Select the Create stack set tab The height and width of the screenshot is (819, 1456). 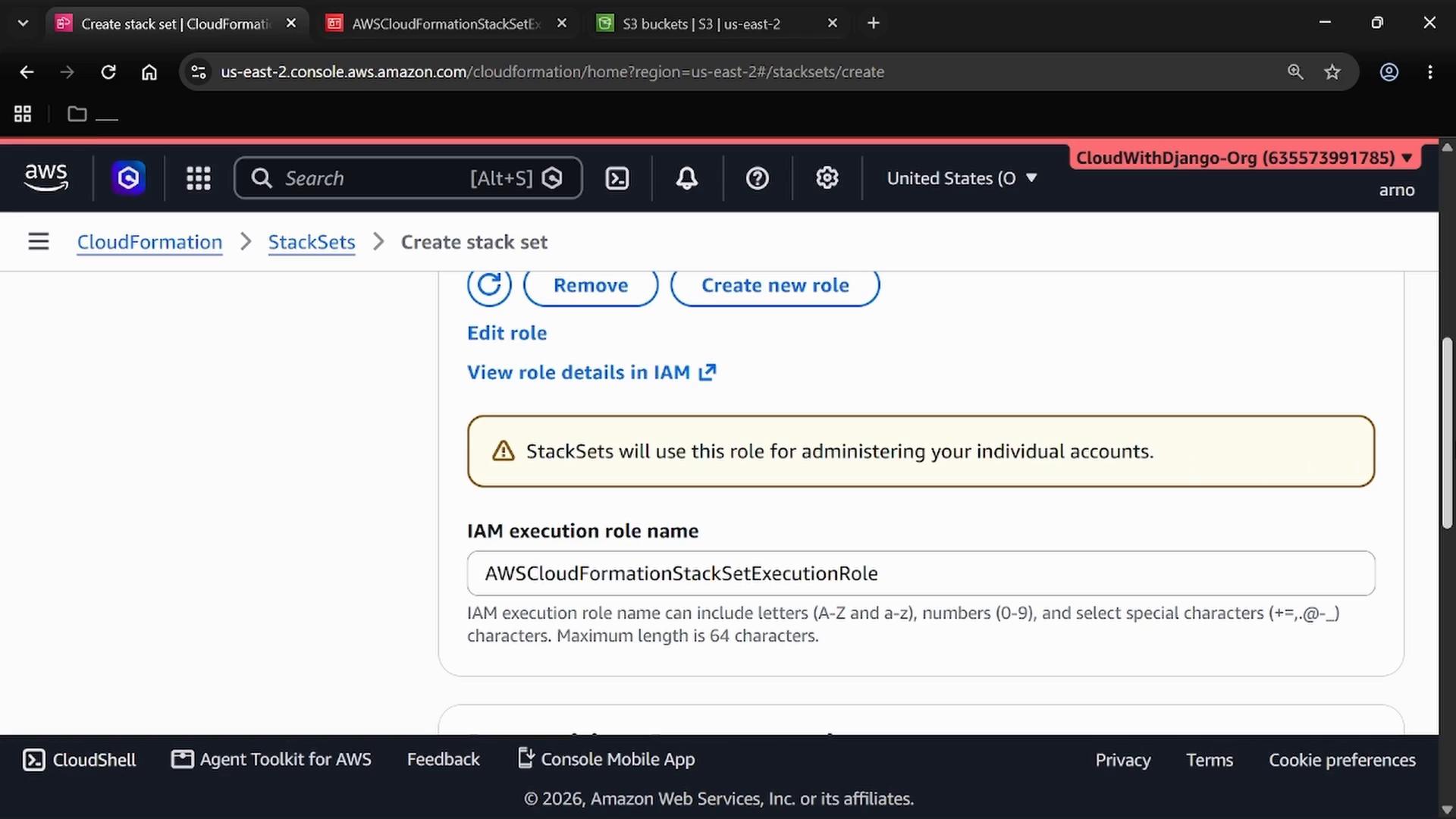coord(174,24)
